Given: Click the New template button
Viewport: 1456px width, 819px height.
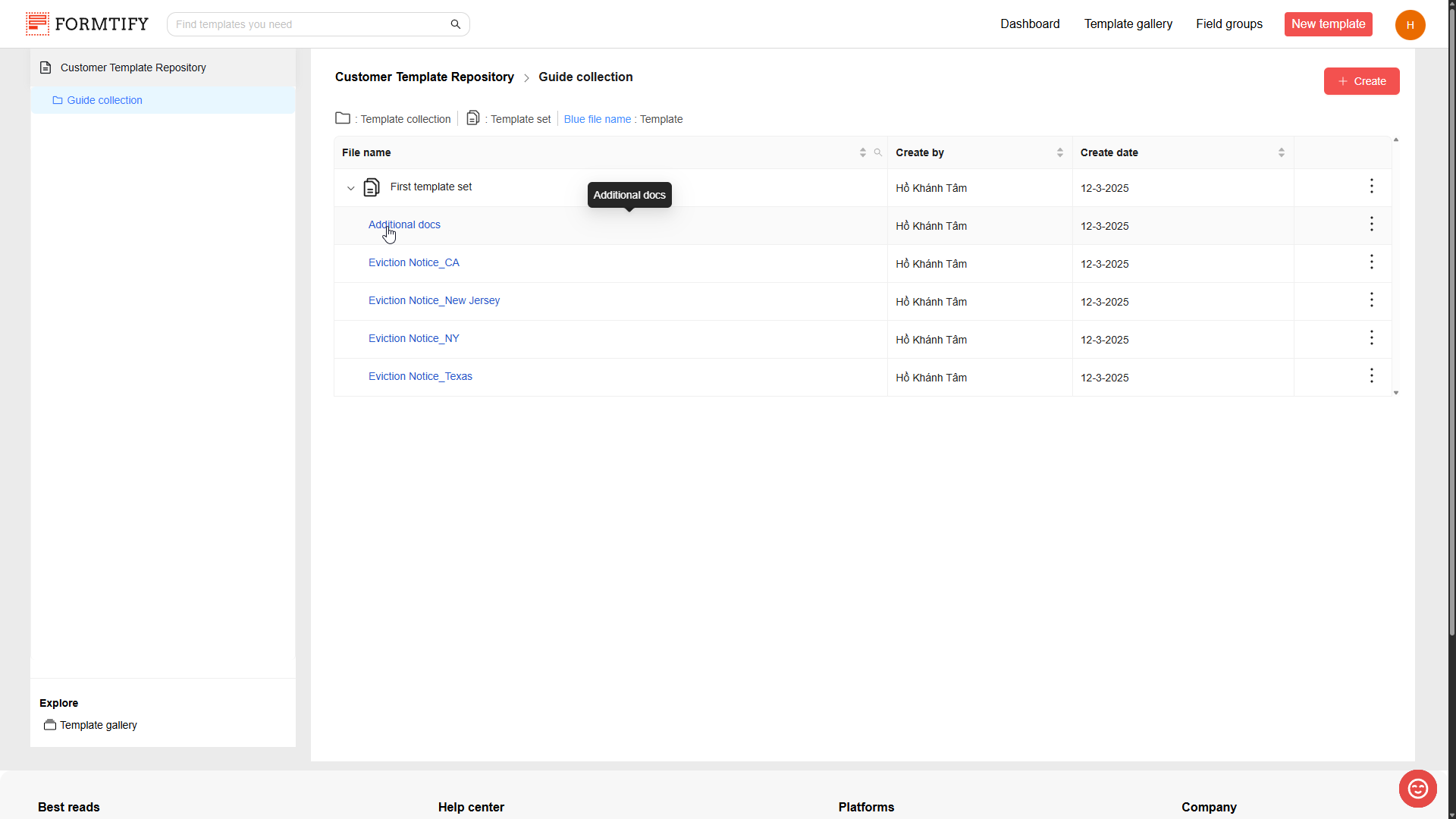Looking at the screenshot, I should click(1328, 24).
